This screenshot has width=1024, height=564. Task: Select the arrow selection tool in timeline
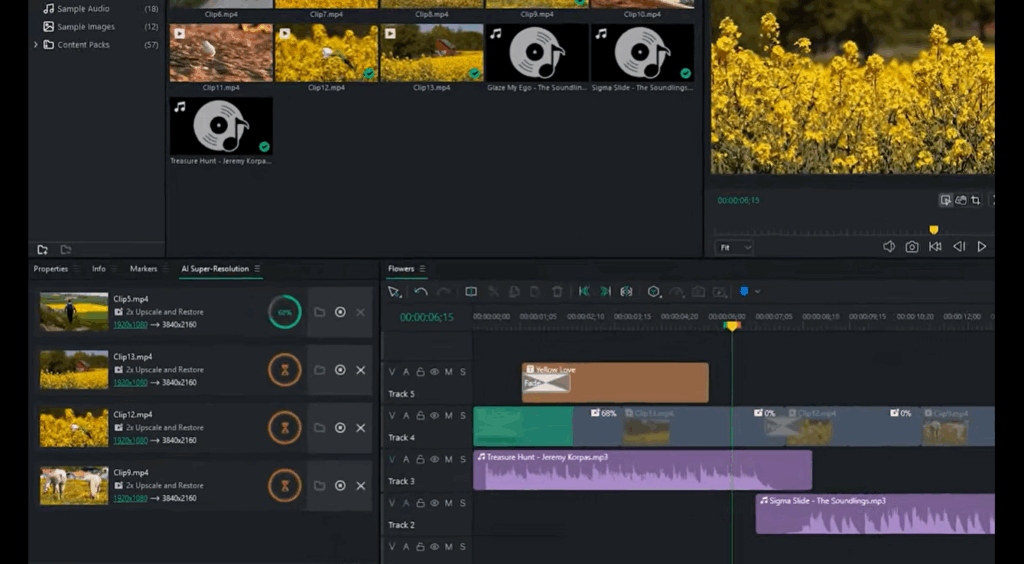tap(393, 292)
